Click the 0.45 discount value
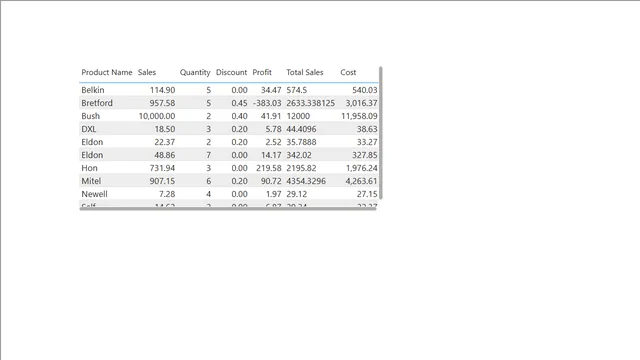The image size is (640, 360). pyautogui.click(x=240, y=103)
